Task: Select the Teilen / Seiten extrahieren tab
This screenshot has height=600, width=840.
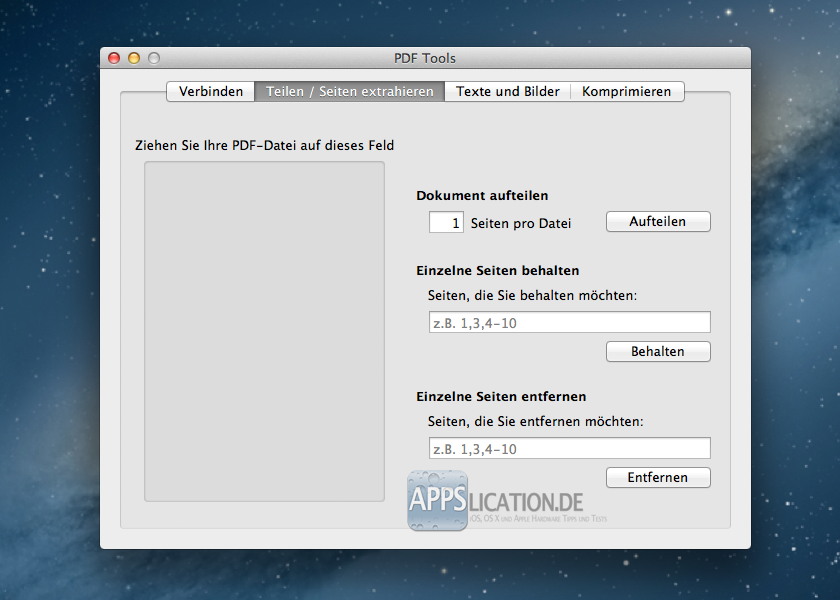Action: [x=349, y=92]
